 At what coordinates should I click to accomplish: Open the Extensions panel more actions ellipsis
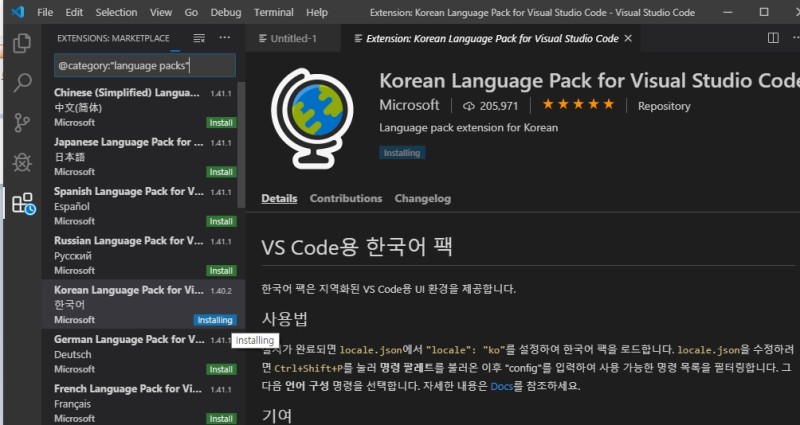tap(224, 38)
